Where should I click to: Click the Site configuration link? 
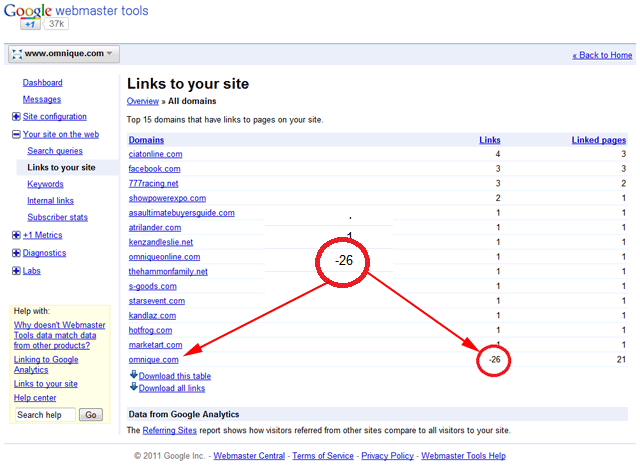point(55,117)
